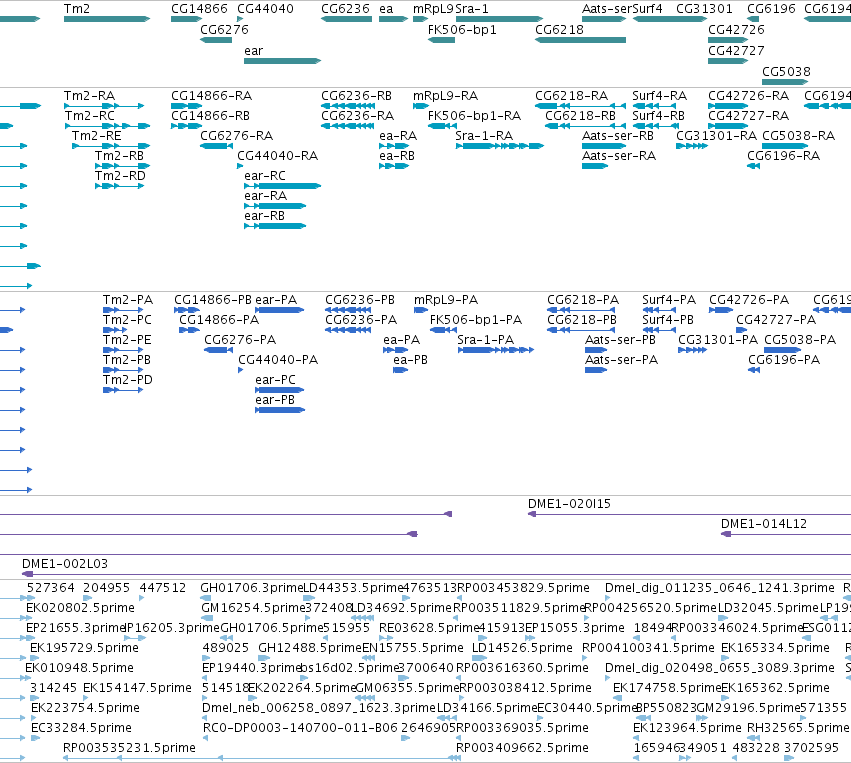This screenshot has height=763, width=851.
Task: Select the EK223754.5prime EST label
Action: (85, 708)
